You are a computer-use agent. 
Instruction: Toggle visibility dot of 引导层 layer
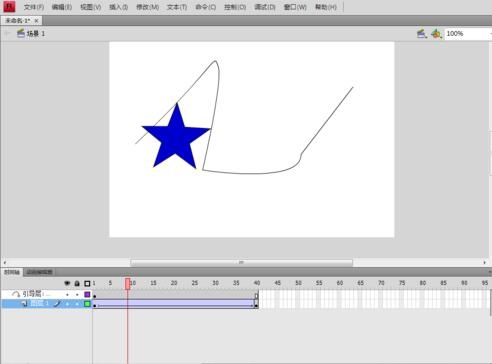(67, 295)
